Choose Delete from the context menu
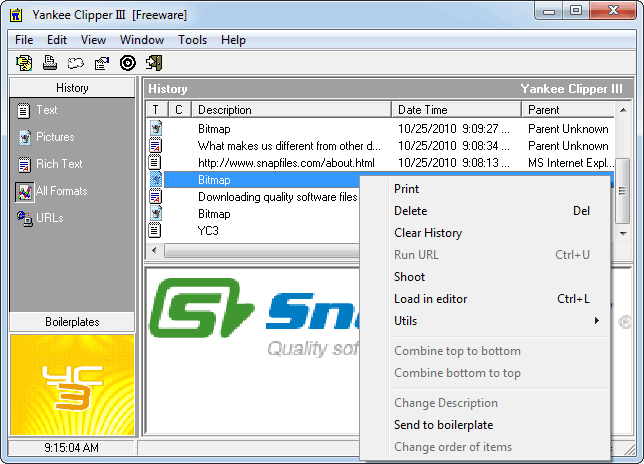Viewport: 644px width, 464px height. (x=485, y=211)
